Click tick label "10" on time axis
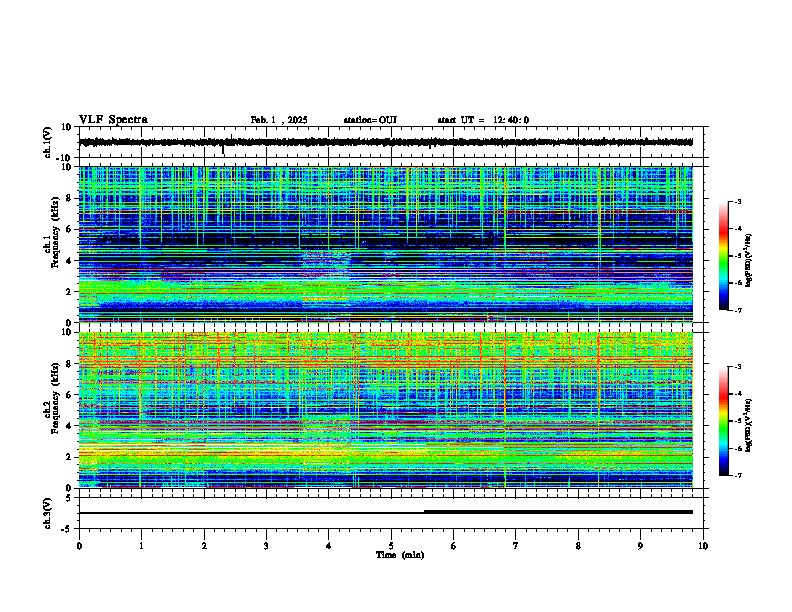The image size is (792, 612). [703, 546]
